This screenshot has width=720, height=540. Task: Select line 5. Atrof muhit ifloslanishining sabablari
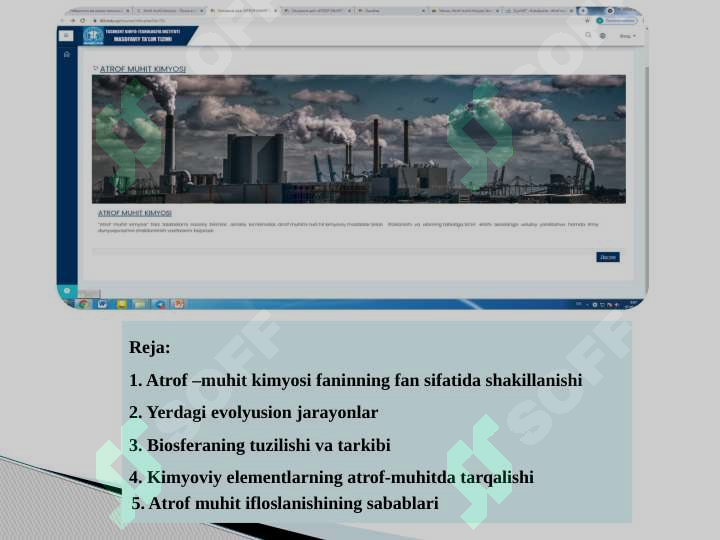[285, 503]
